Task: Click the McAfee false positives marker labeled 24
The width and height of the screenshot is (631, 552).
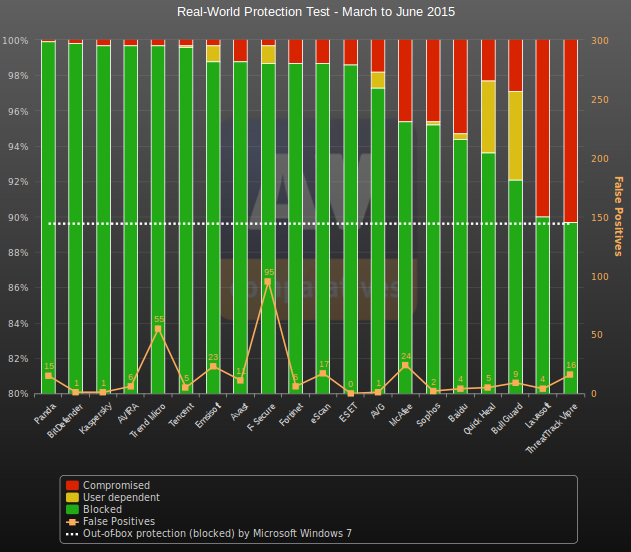Action: tap(405, 366)
